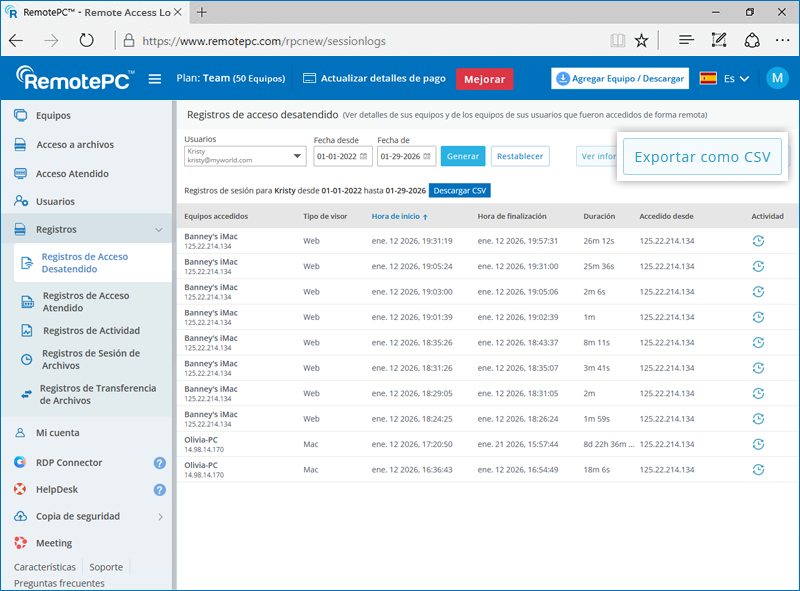Open activity log for the first Banney's iMac session
Viewport: 800px width, 591px height.
758,240
